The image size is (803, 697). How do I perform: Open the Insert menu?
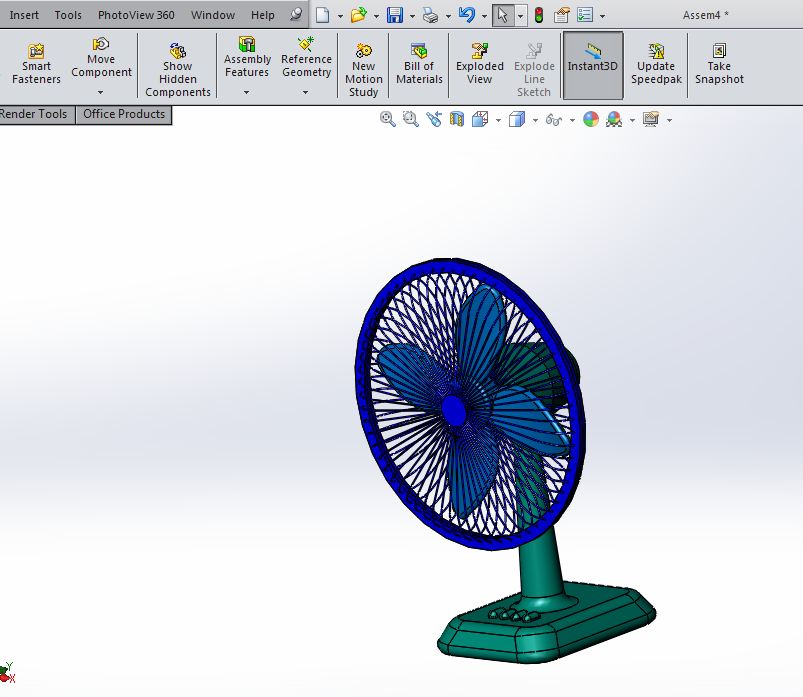[24, 15]
